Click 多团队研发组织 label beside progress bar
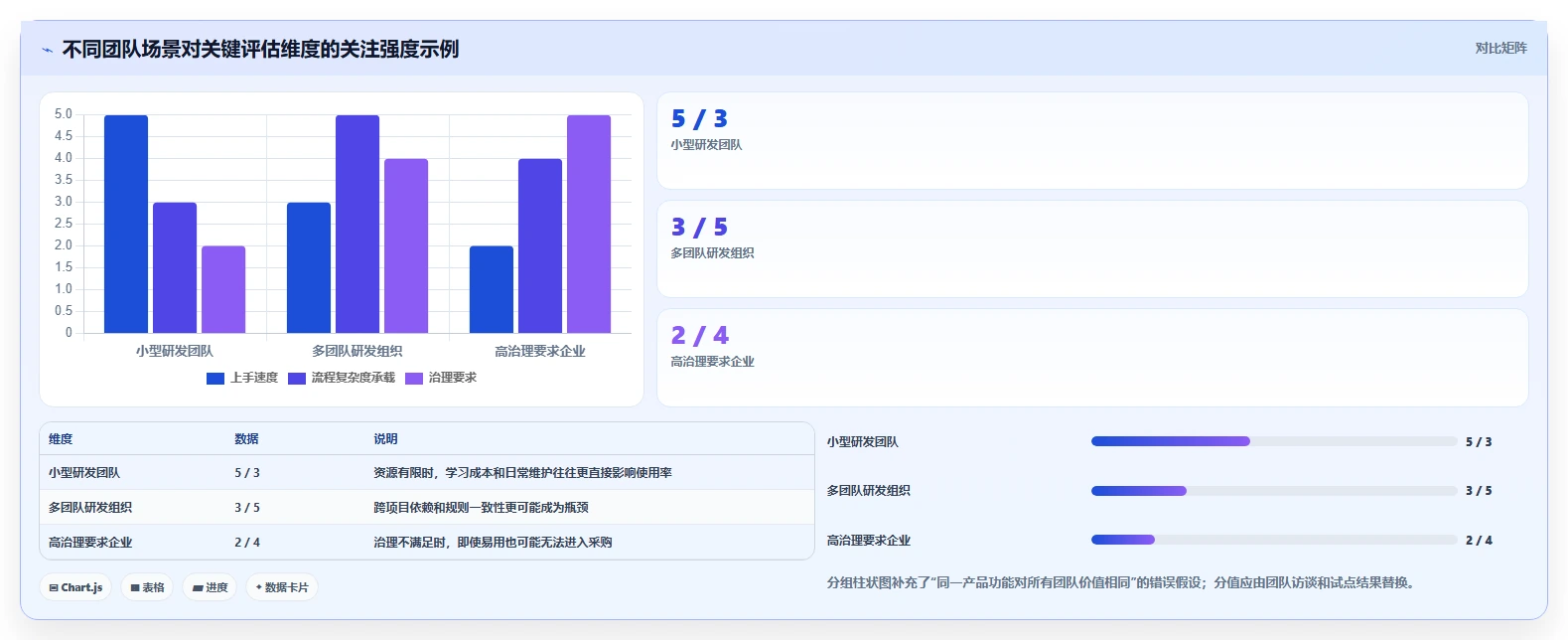The width and height of the screenshot is (1568, 640). coord(869,491)
